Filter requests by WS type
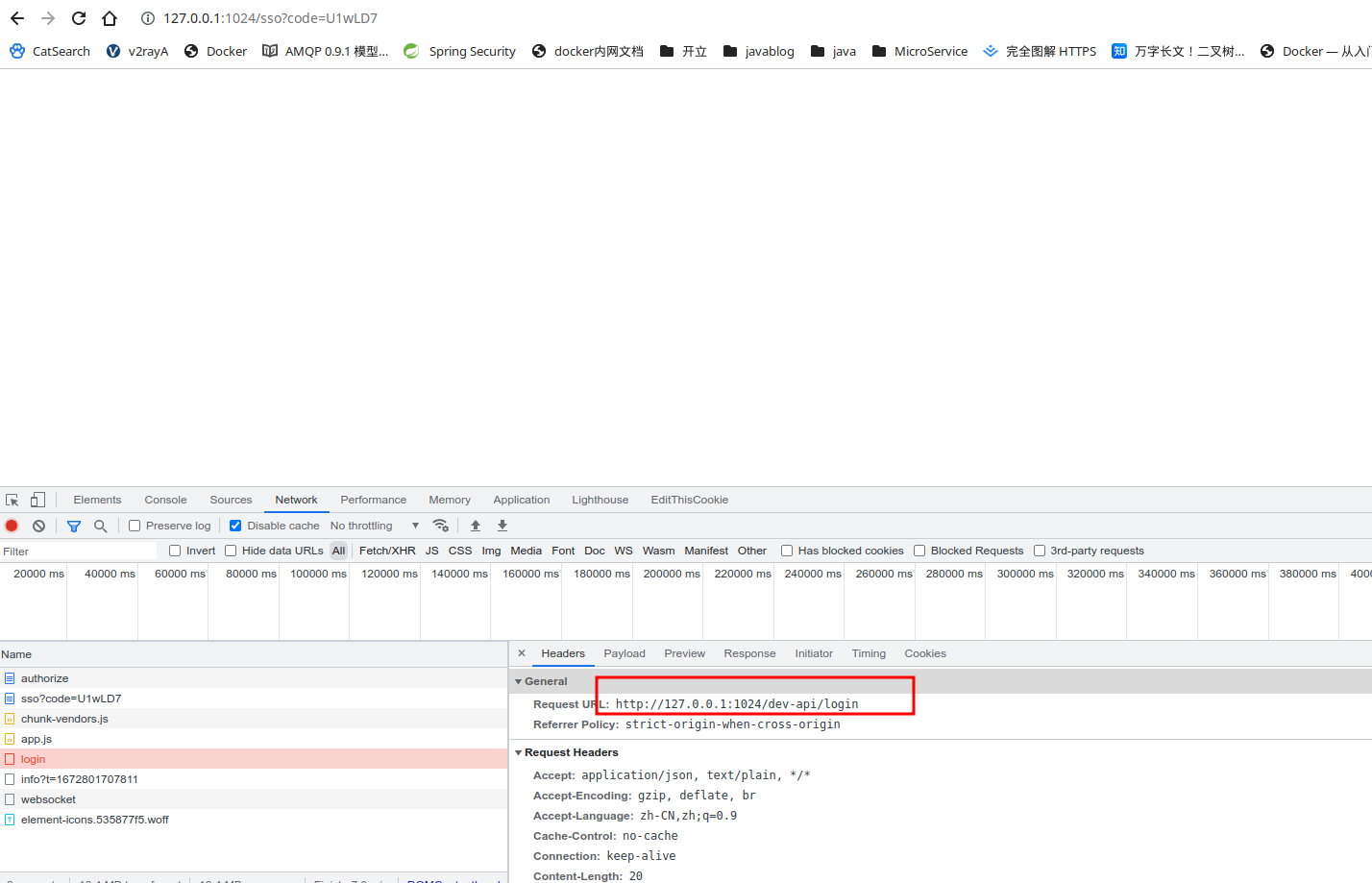This screenshot has height=883, width=1372. point(624,551)
